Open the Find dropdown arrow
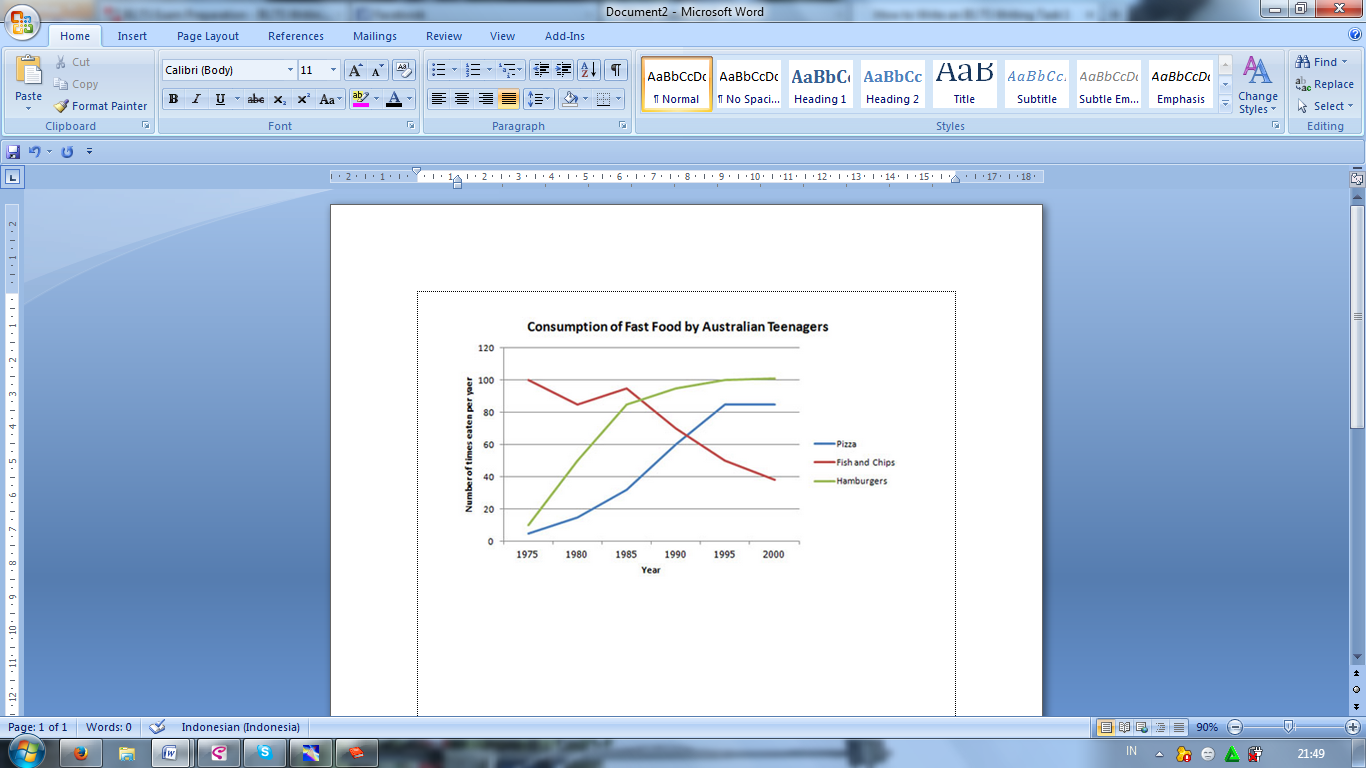The height and width of the screenshot is (768, 1366). (x=1345, y=62)
